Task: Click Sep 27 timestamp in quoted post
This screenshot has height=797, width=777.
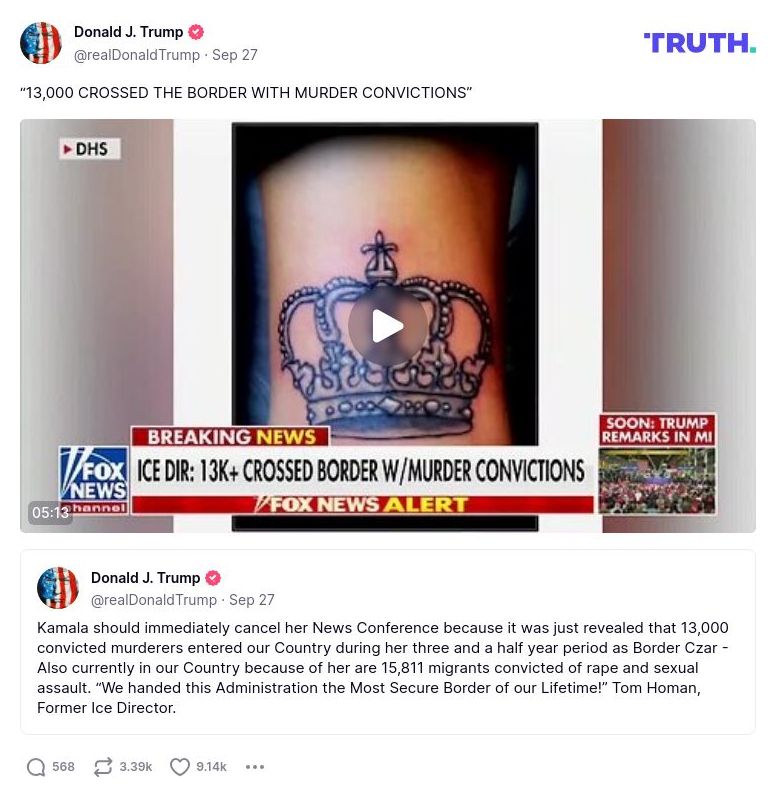Action: pyautogui.click(x=252, y=600)
